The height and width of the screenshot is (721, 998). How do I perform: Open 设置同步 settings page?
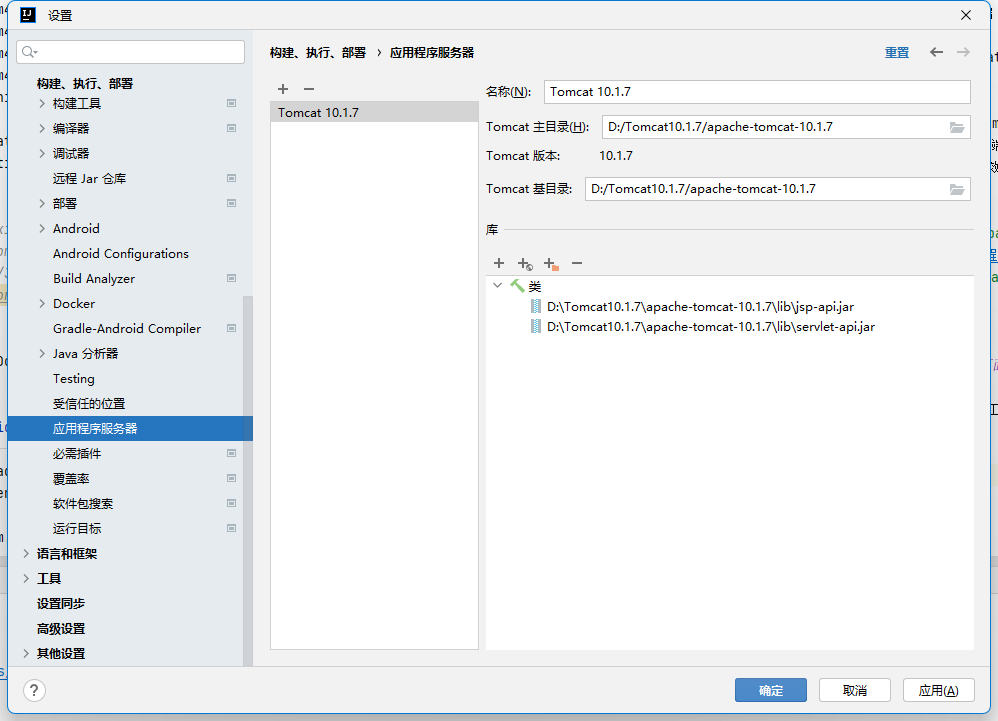point(60,603)
